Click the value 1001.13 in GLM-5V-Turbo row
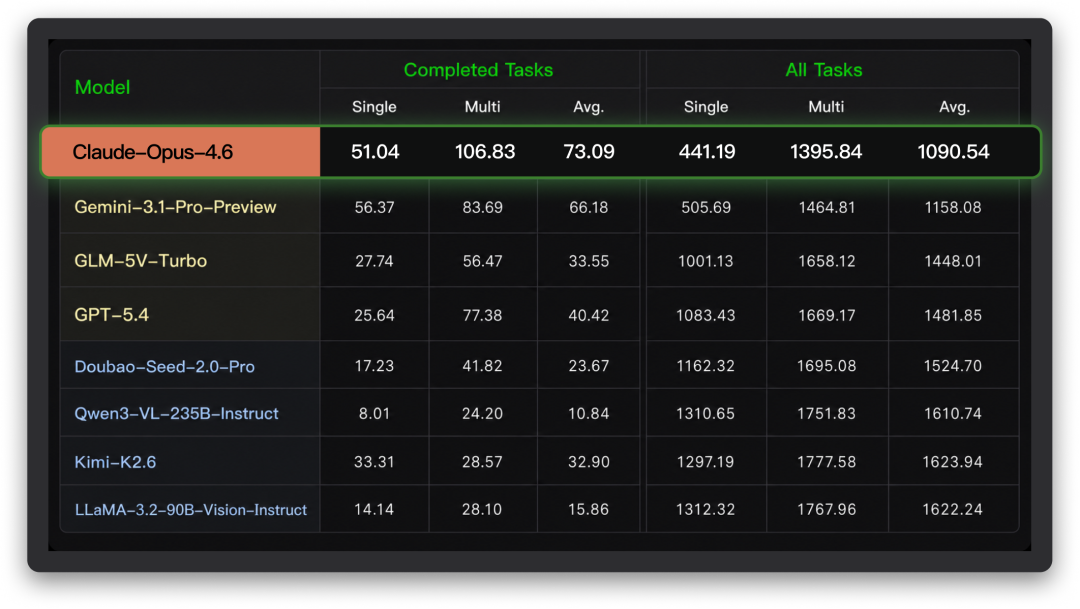Viewport: 1080px width, 609px height. (706, 261)
